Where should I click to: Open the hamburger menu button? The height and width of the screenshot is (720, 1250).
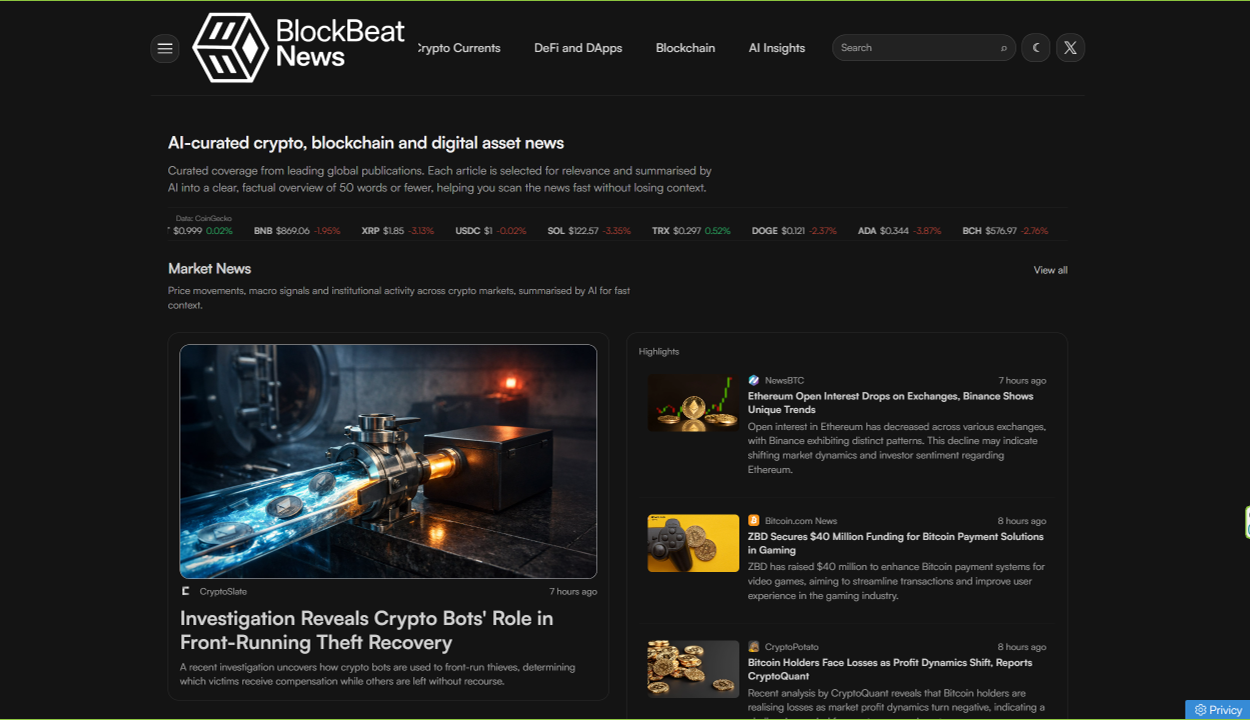coord(165,48)
